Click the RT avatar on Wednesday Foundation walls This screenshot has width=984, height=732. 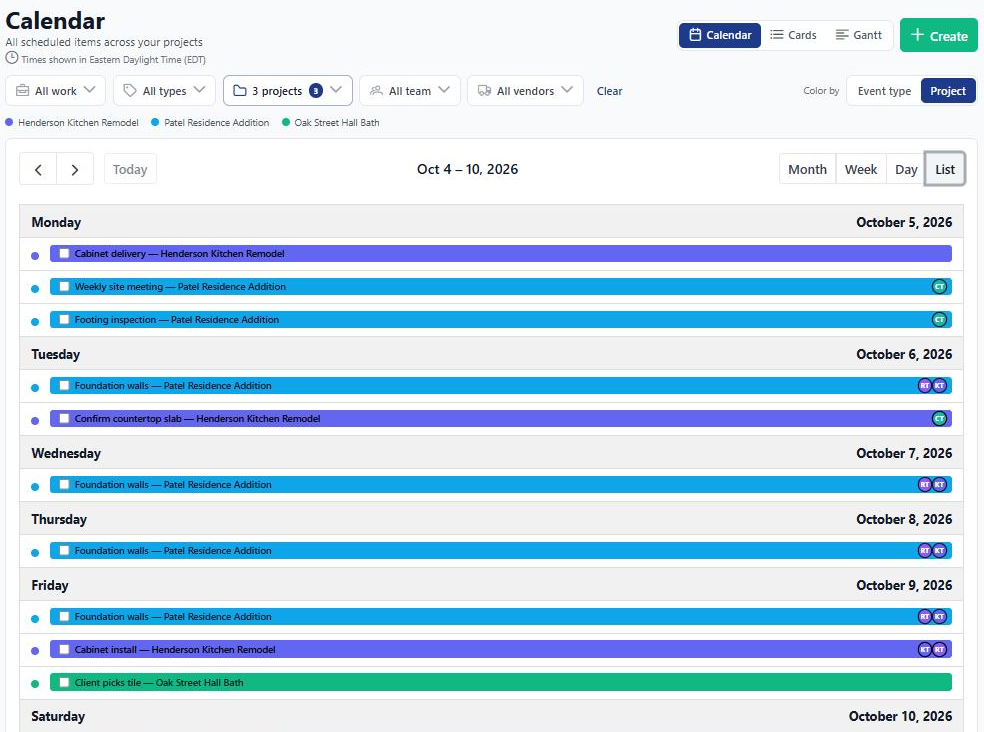tap(925, 485)
